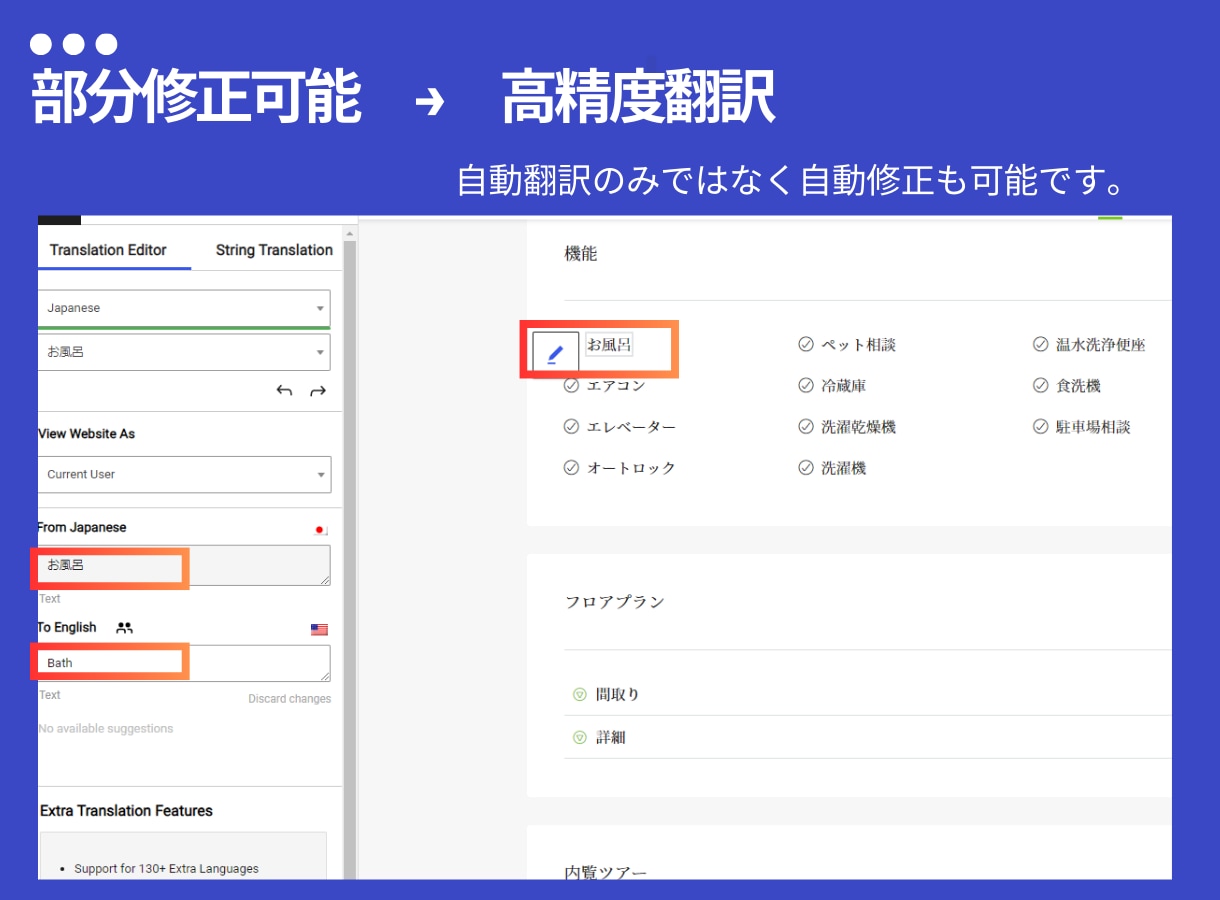Image resolution: width=1220 pixels, height=900 pixels.
Task: Click the people icon next to To English
Action: pyautogui.click(x=124, y=628)
